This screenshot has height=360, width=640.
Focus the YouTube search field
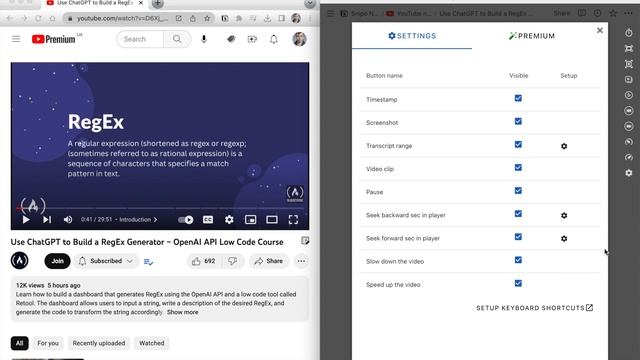(x=140, y=39)
